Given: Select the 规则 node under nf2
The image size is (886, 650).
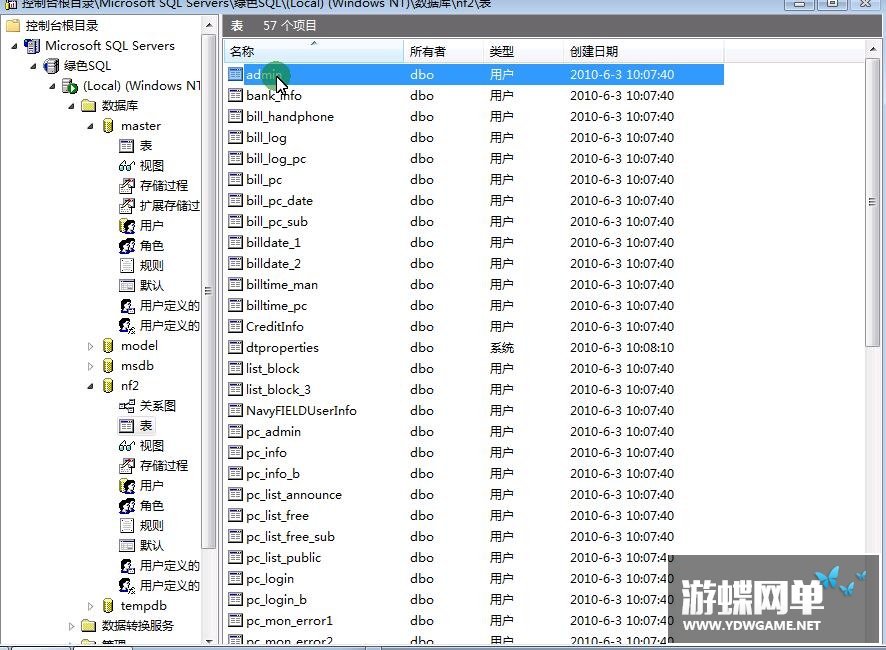Looking at the screenshot, I should (151, 526).
